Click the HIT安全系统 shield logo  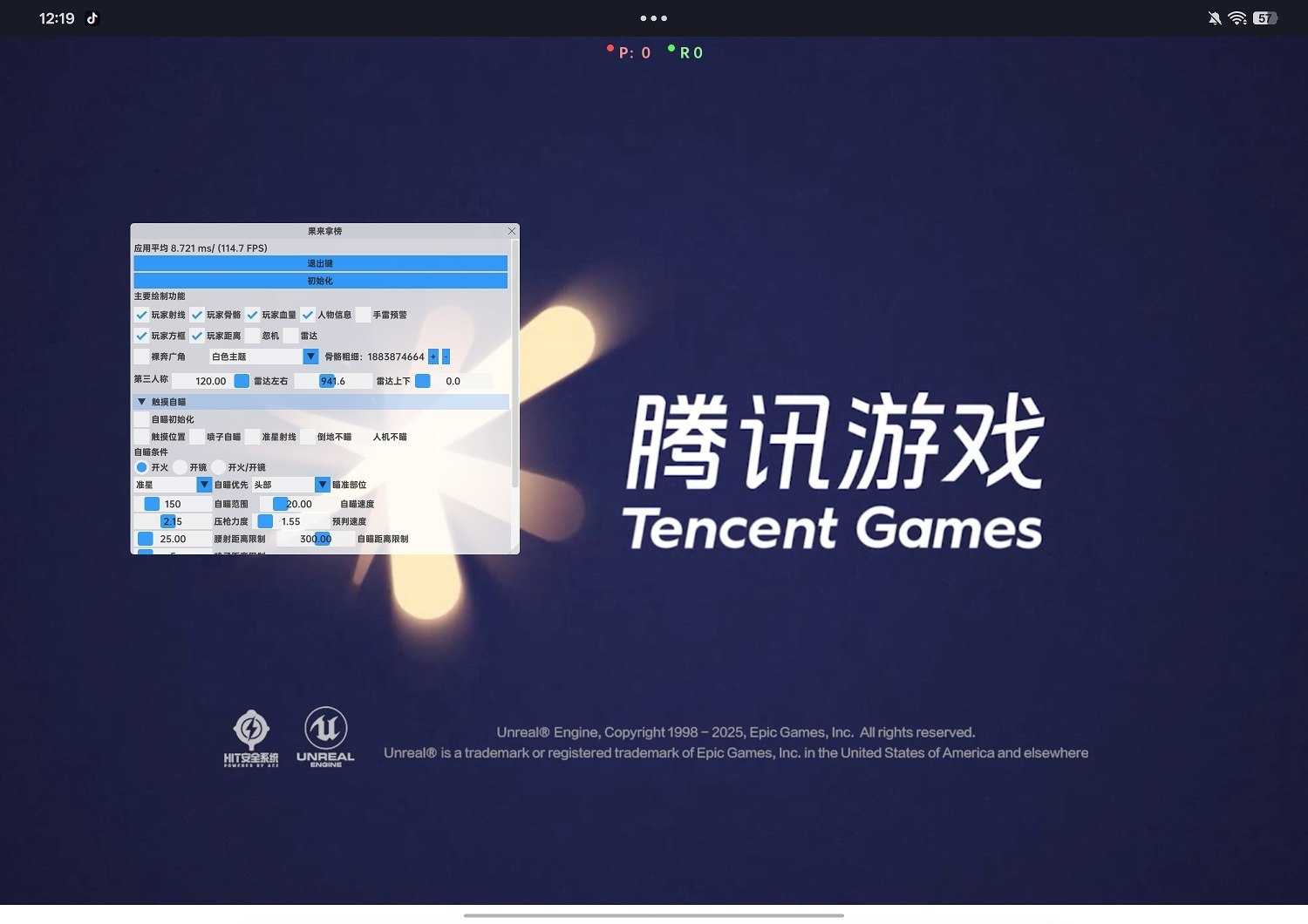click(x=251, y=737)
